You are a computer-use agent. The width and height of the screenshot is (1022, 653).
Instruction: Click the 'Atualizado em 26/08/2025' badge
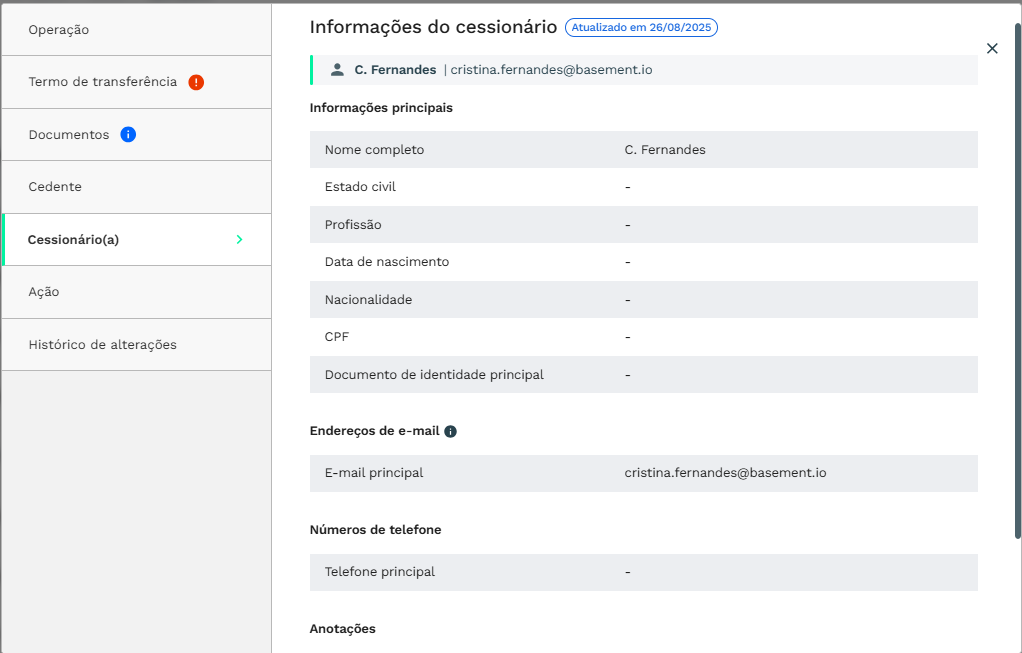click(641, 28)
